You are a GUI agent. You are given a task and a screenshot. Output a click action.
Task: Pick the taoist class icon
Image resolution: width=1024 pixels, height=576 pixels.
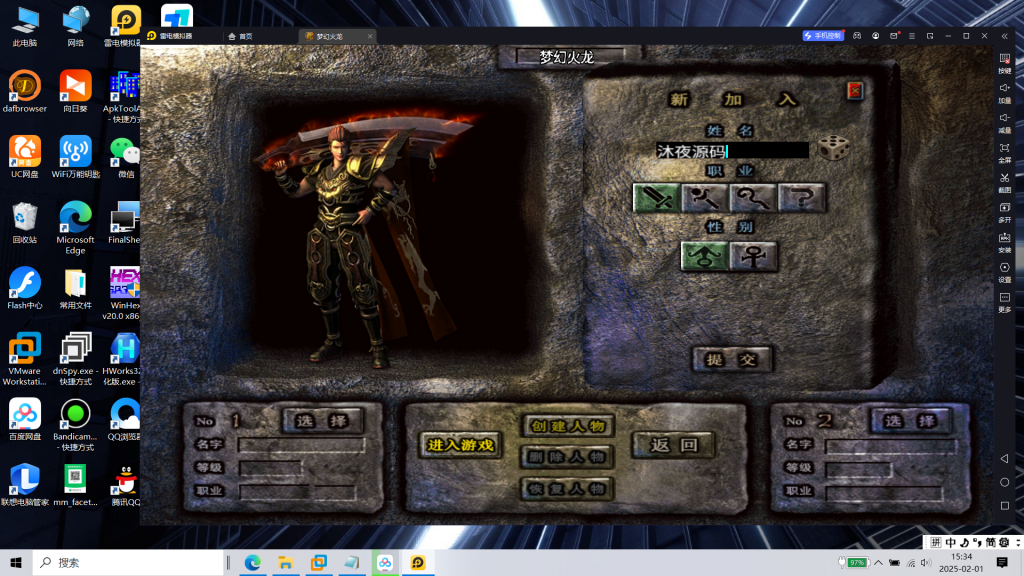click(x=753, y=198)
